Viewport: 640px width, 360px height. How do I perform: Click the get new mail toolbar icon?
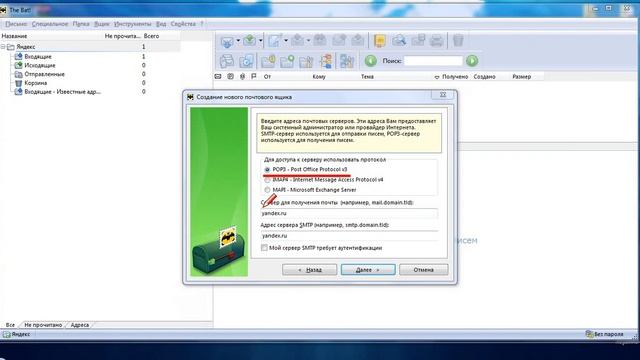click(x=227, y=41)
